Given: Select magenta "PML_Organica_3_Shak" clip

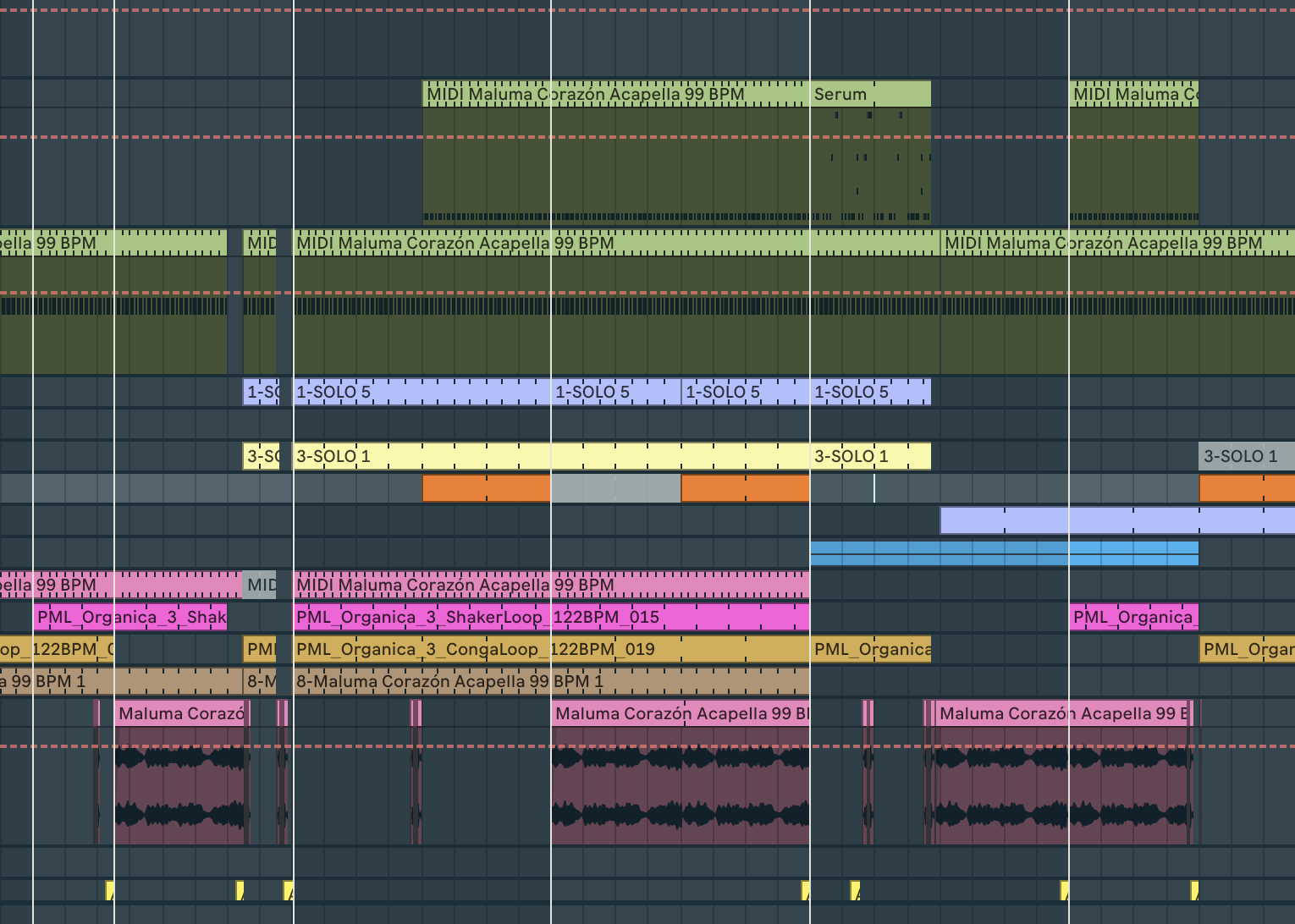Looking at the screenshot, I should point(130,617).
